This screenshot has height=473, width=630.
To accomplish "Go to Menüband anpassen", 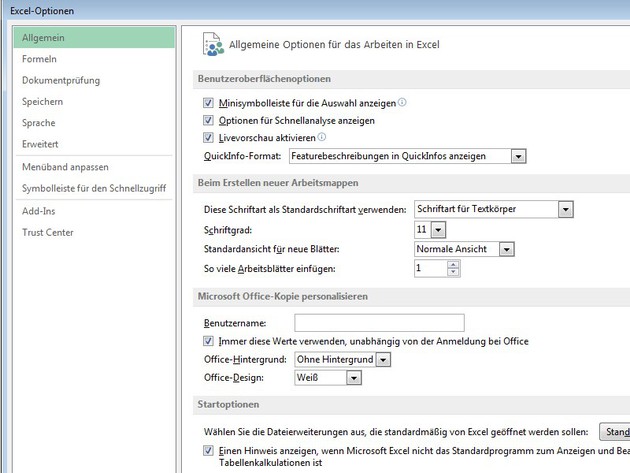I will click(x=94, y=167).
